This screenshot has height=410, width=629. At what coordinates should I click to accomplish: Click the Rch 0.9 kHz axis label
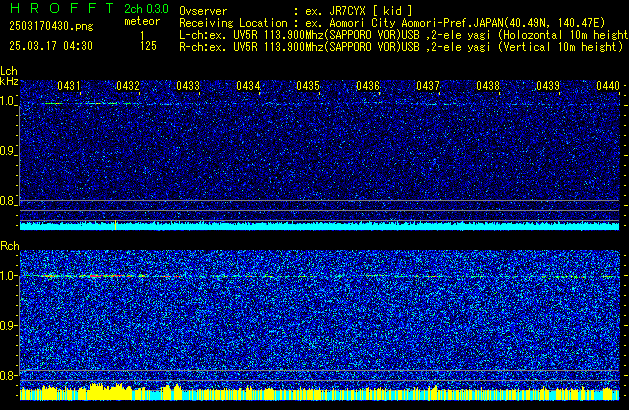click(8, 325)
